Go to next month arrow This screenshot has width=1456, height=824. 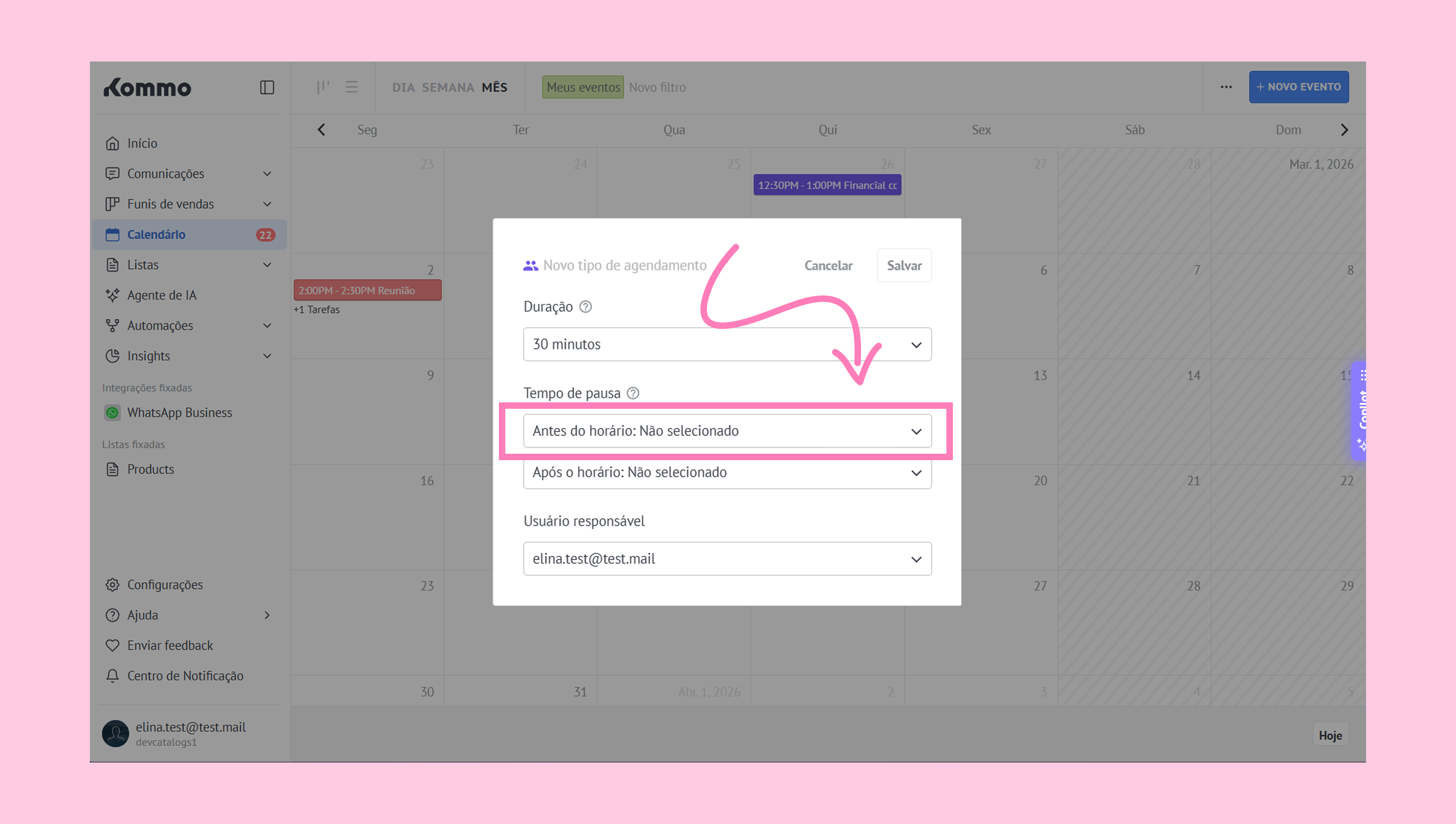tap(1344, 130)
